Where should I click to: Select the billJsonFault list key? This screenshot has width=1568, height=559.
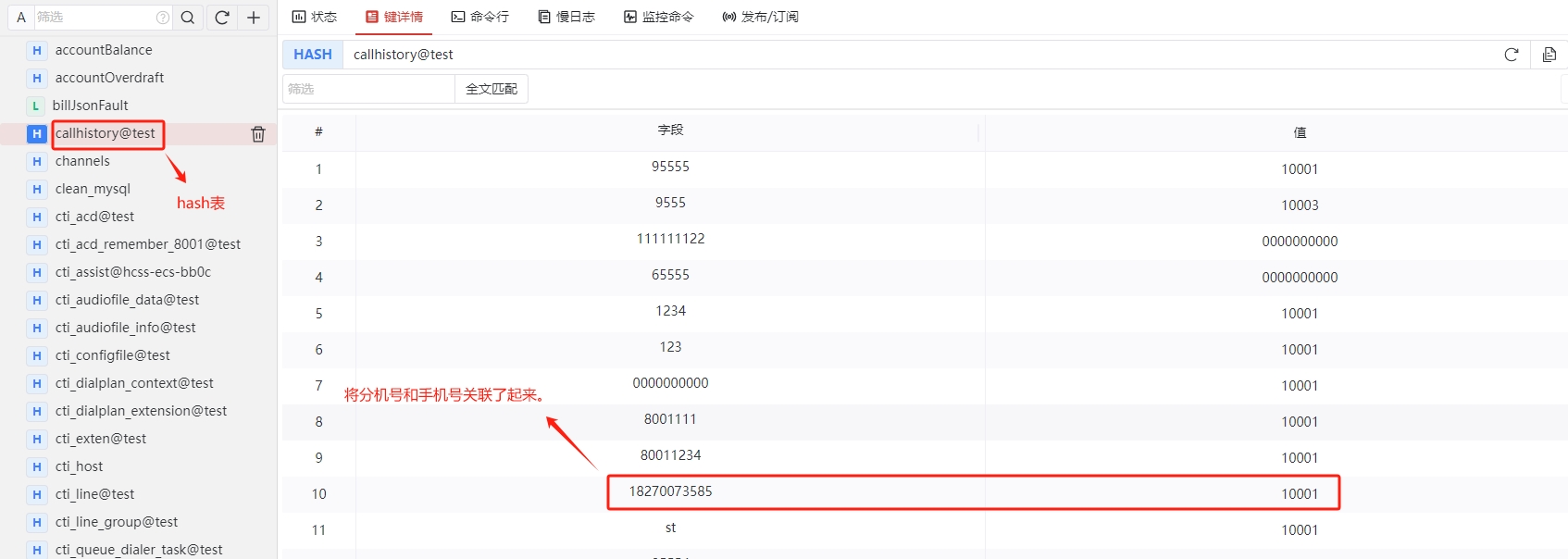[x=90, y=106]
